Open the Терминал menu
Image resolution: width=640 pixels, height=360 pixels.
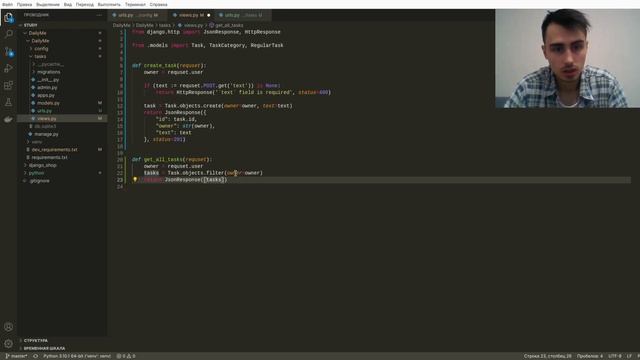pyautogui.click(x=135, y=4)
